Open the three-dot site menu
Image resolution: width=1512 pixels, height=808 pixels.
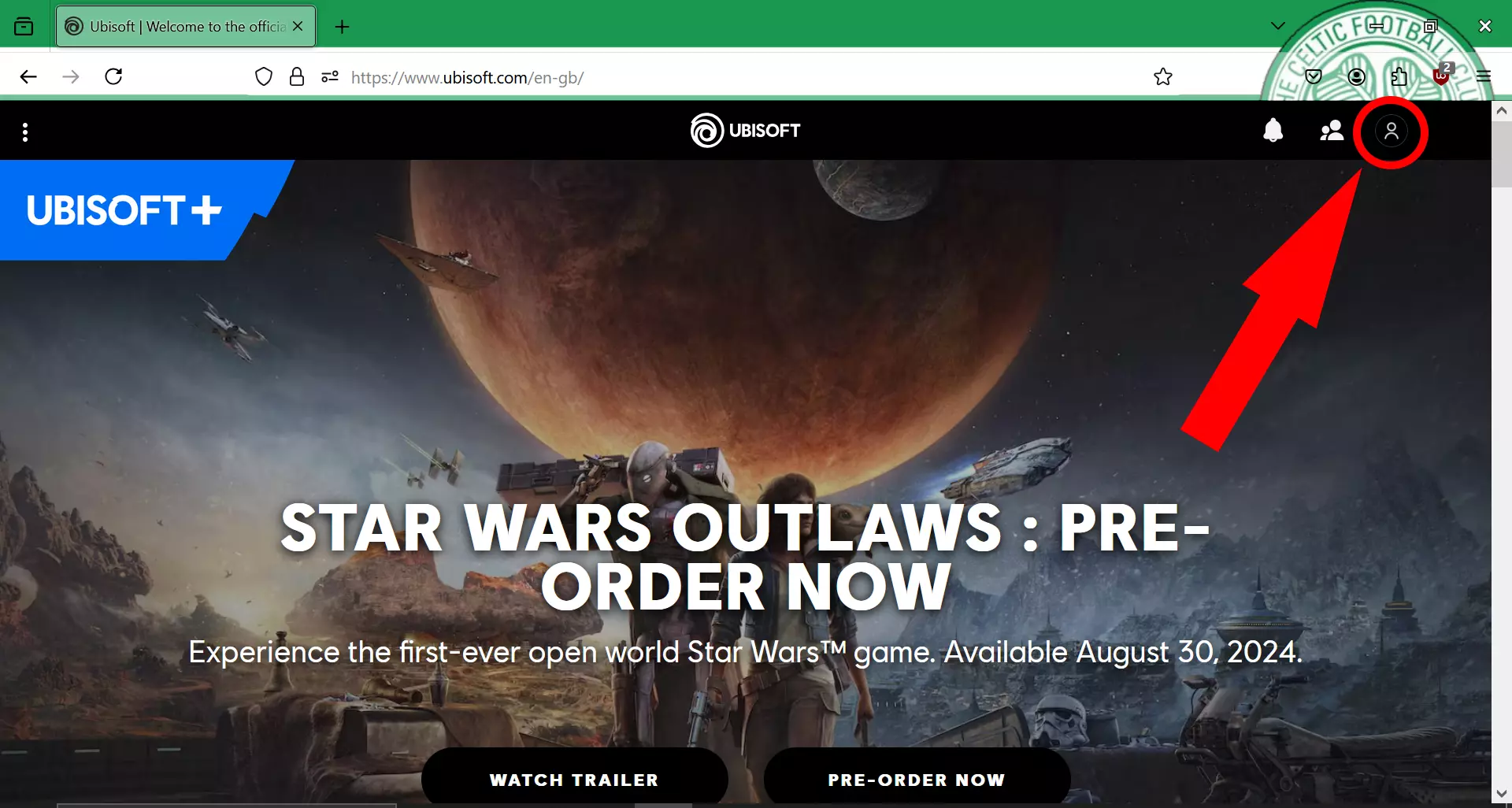point(25,132)
